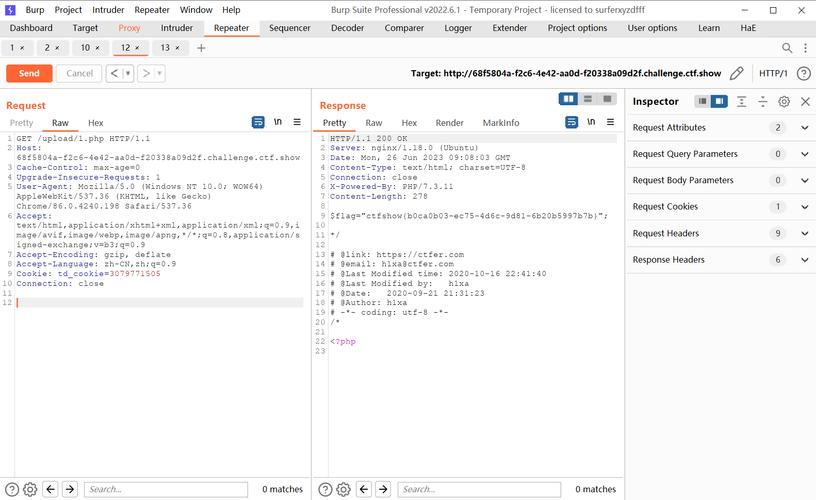Toggle line wrap in Response panel
Image resolution: width=816 pixels, height=500 pixels.
pos(571,122)
